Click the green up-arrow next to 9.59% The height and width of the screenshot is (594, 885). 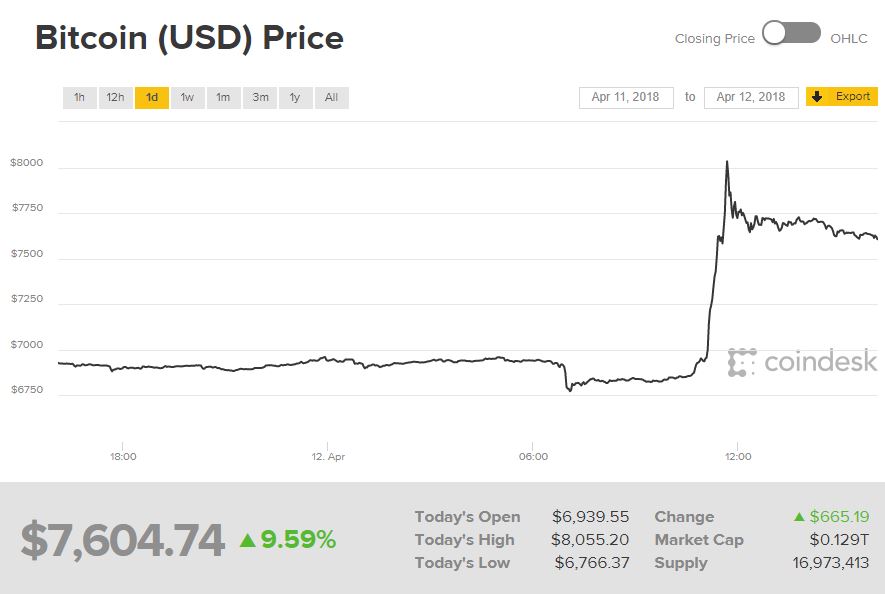point(248,541)
